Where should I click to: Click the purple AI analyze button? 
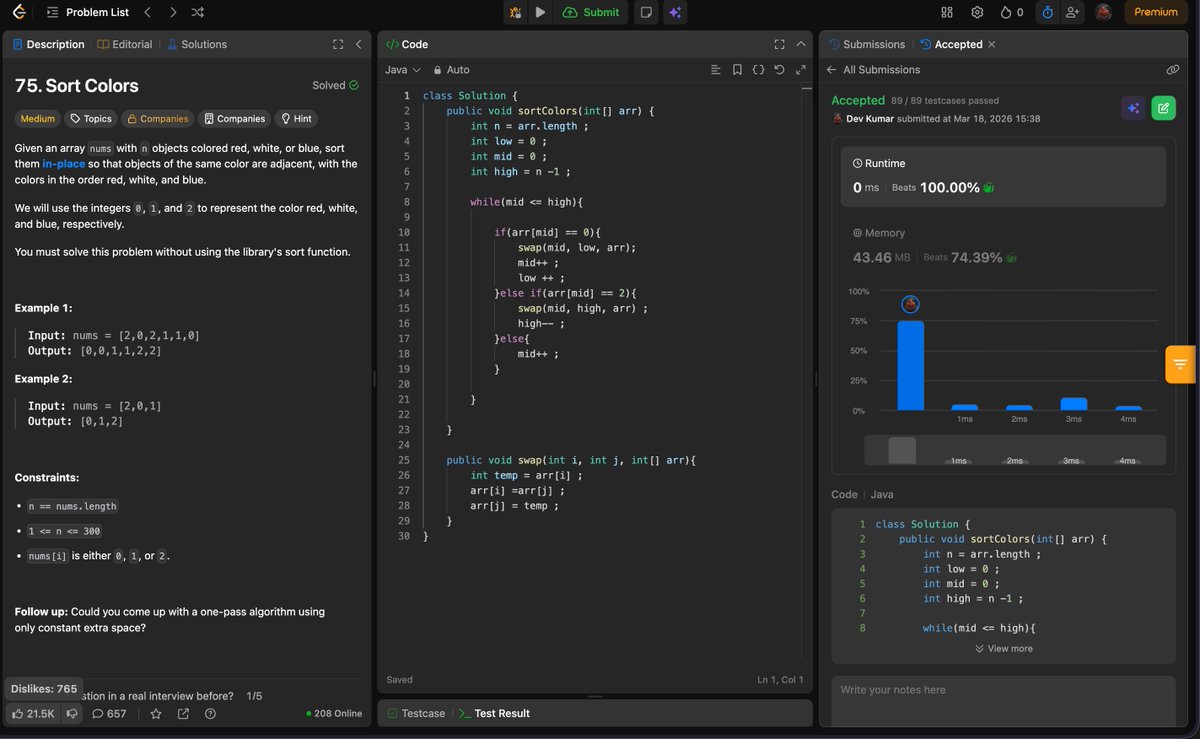coord(1133,108)
